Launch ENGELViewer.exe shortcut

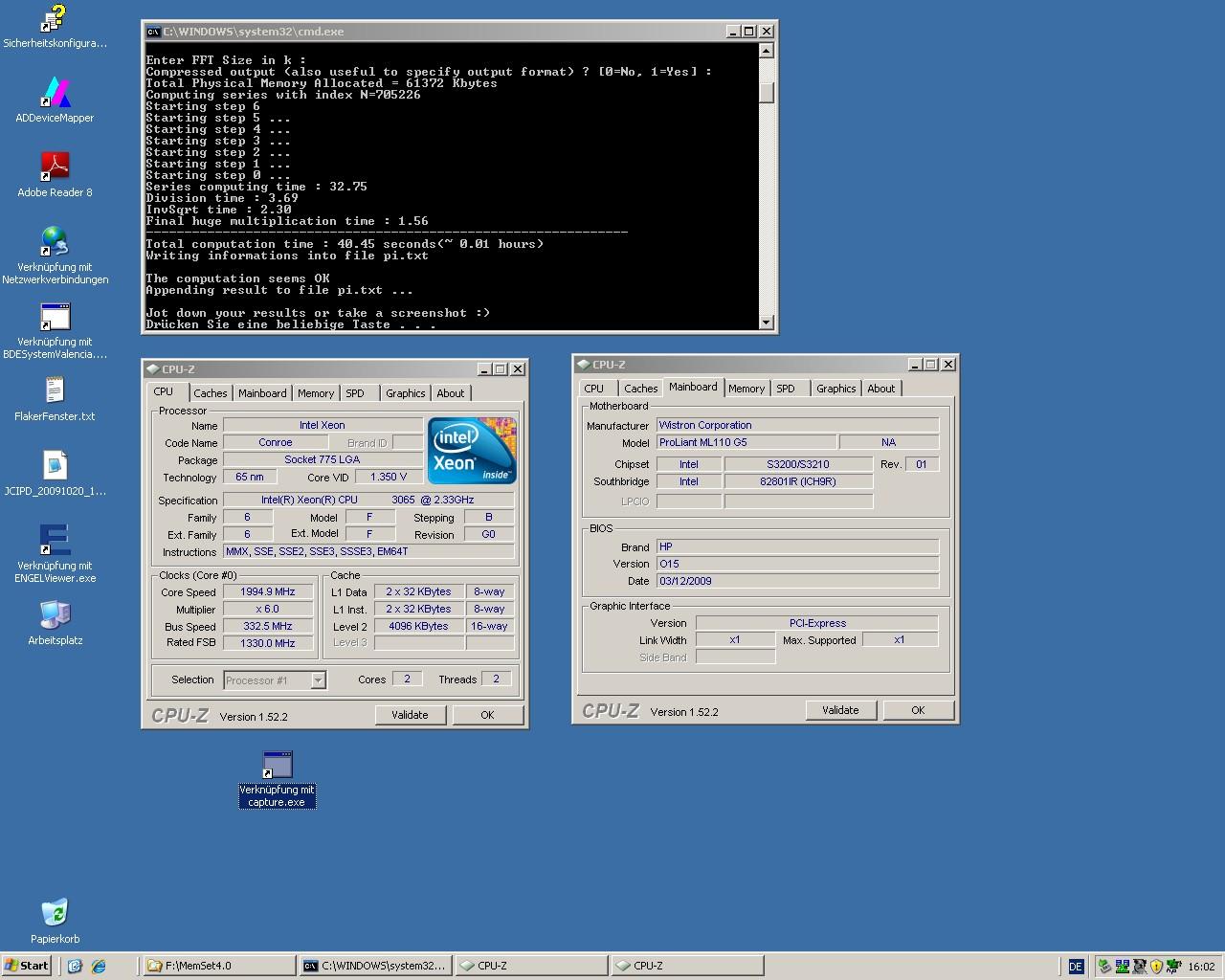point(55,540)
